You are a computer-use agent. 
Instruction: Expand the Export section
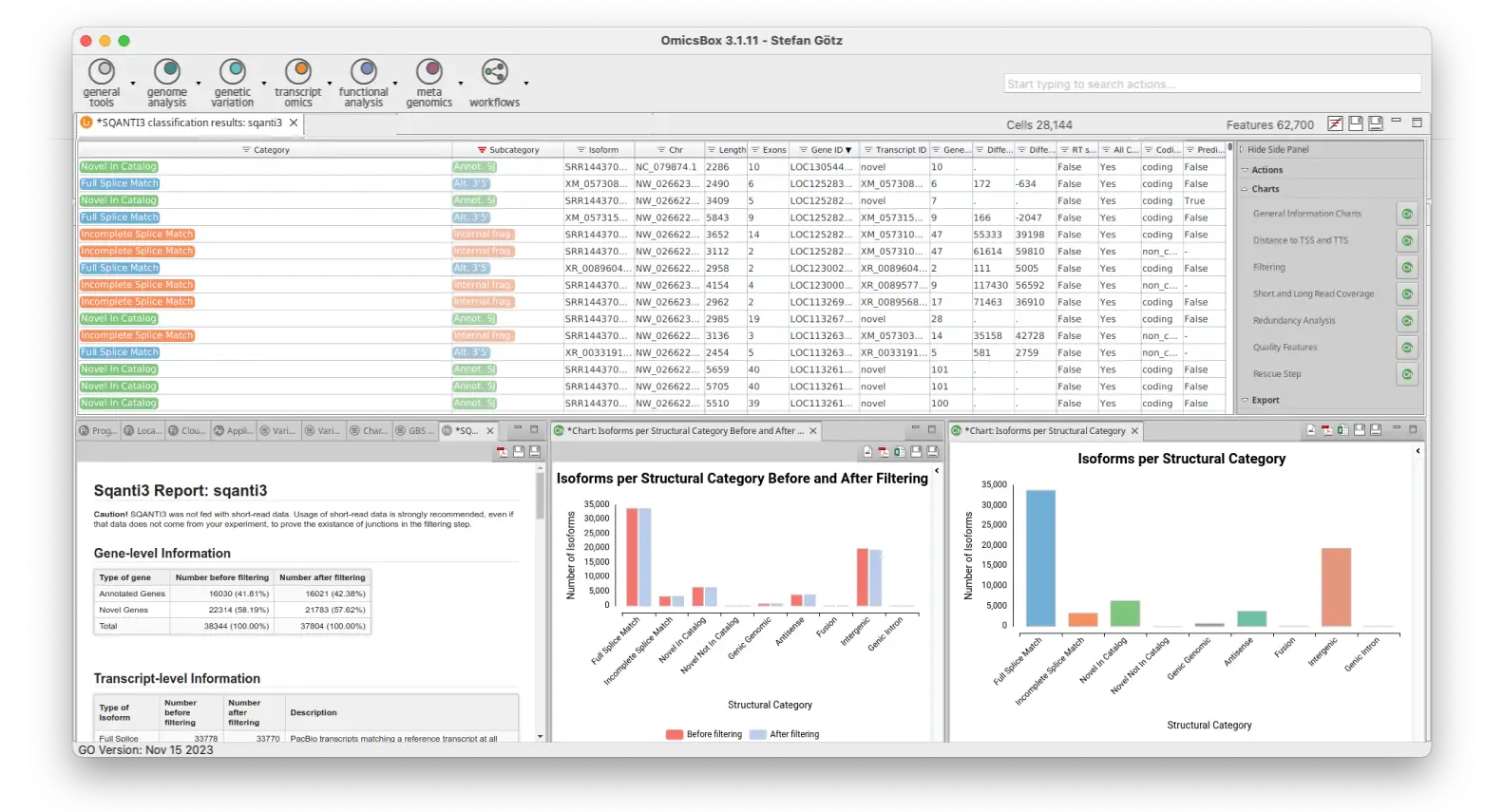click(x=1245, y=400)
